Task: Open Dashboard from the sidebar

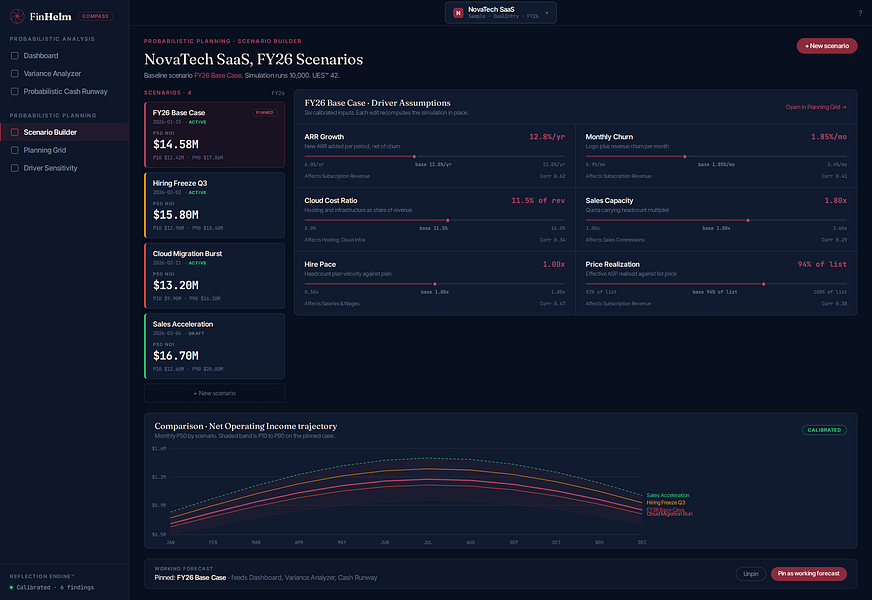Action: [x=65, y=56]
